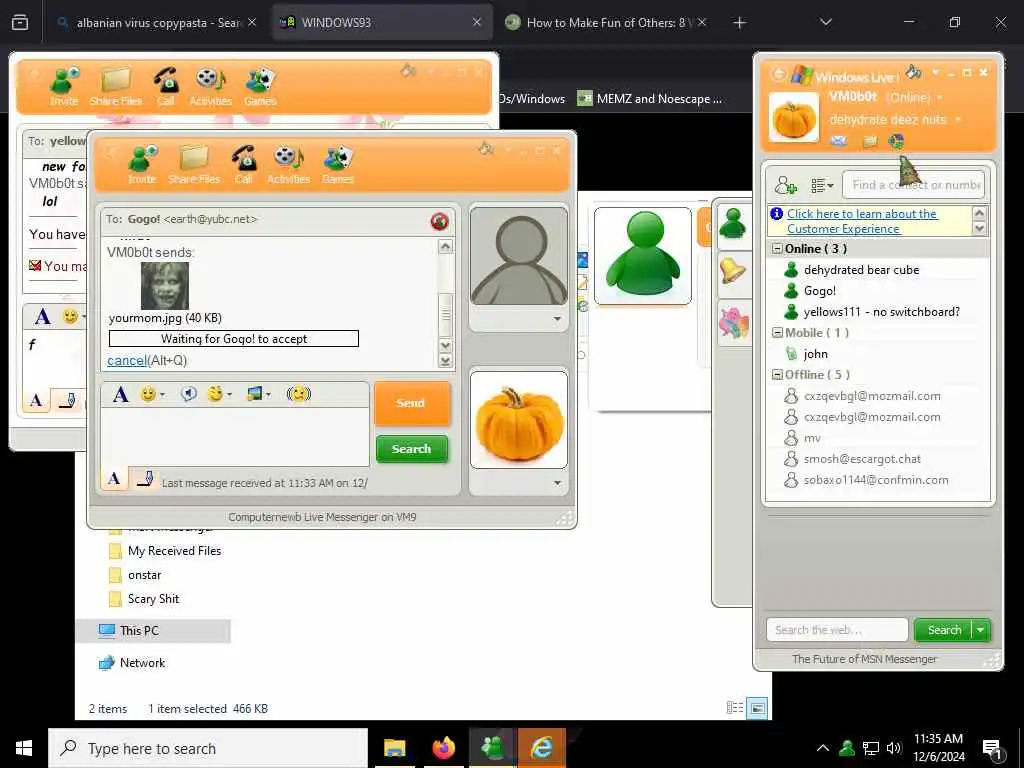Open wink picker in Gogo! chat toolbar

(x=219, y=394)
